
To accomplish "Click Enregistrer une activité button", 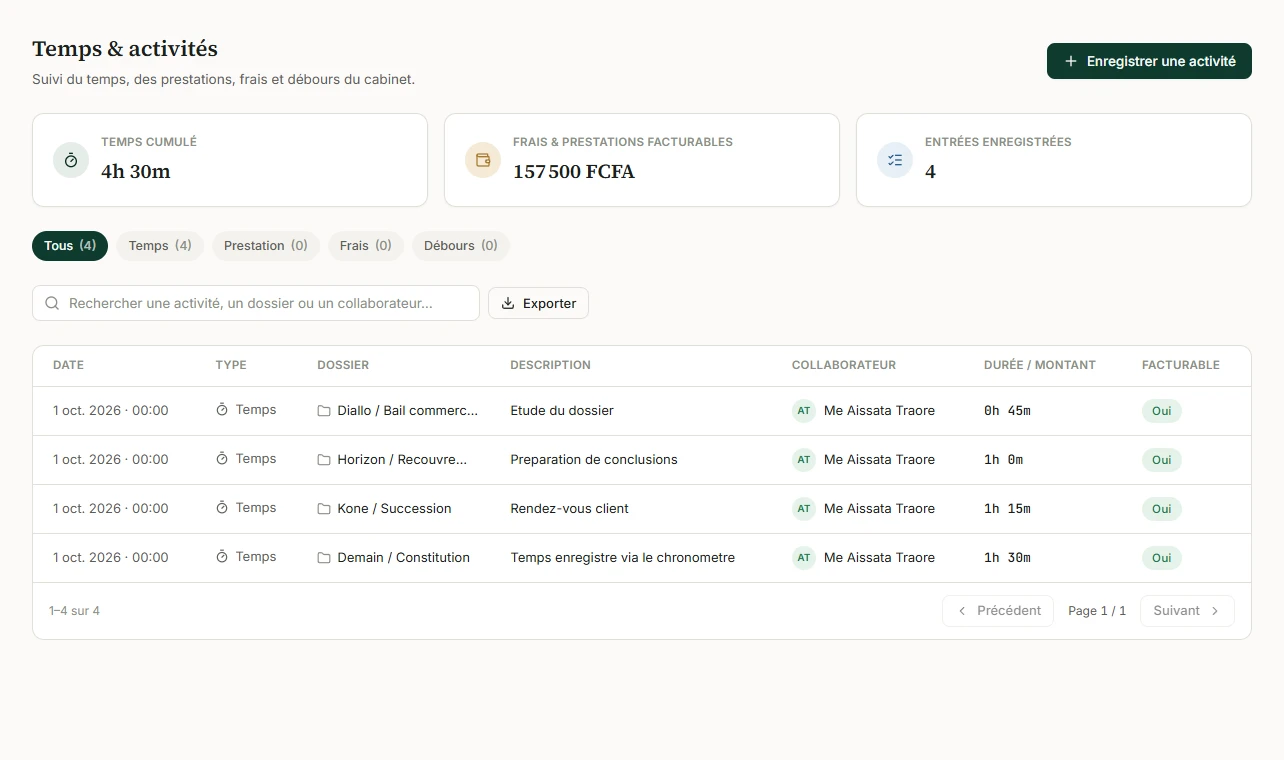I will pos(1149,61).
